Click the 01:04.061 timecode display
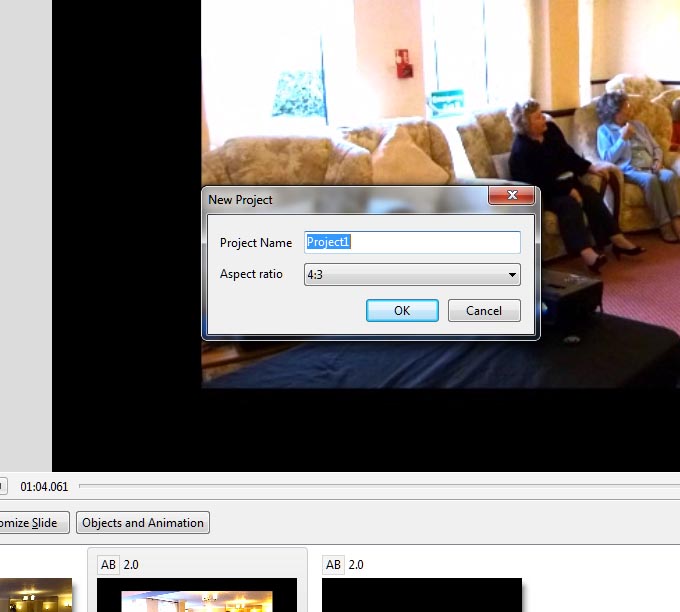680x612 pixels. pyautogui.click(x=44, y=487)
